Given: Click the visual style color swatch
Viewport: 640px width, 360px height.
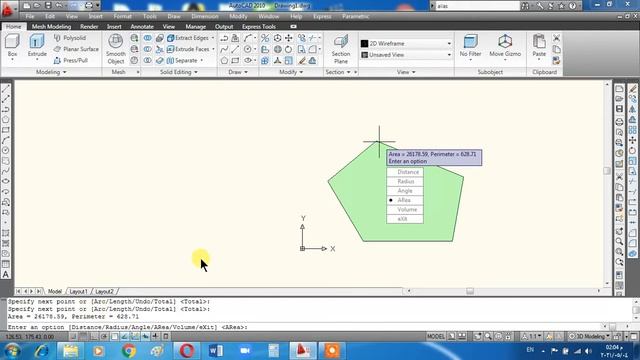Looking at the screenshot, I should (364, 43).
